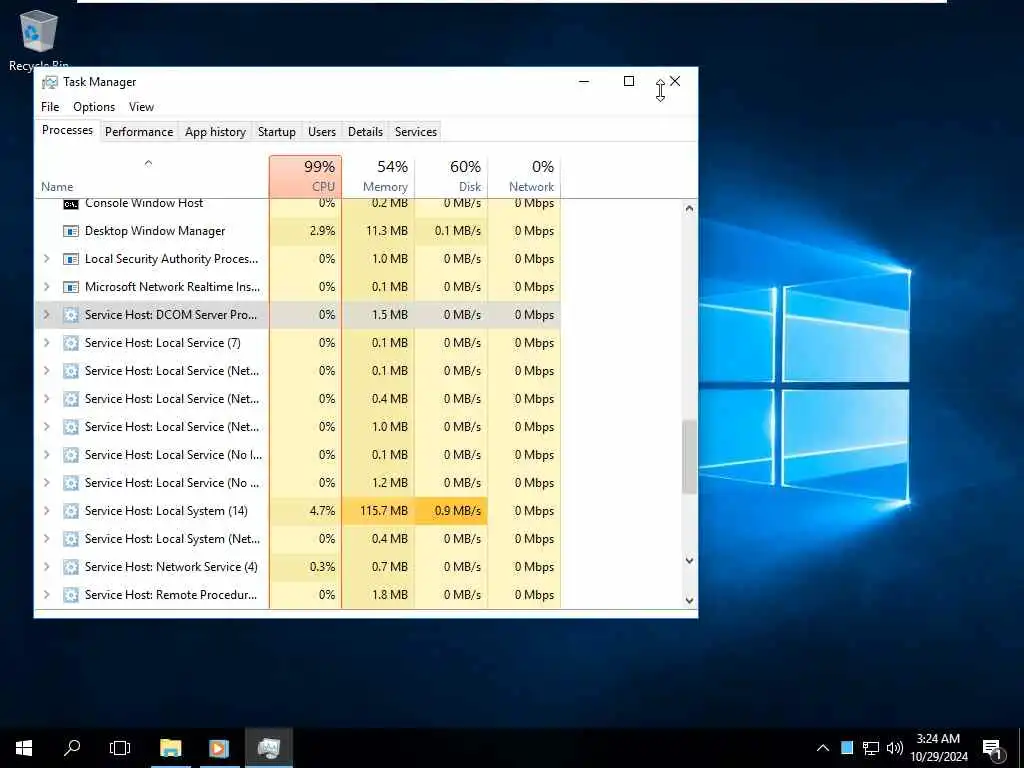Switch to the Startup tab

(x=277, y=132)
